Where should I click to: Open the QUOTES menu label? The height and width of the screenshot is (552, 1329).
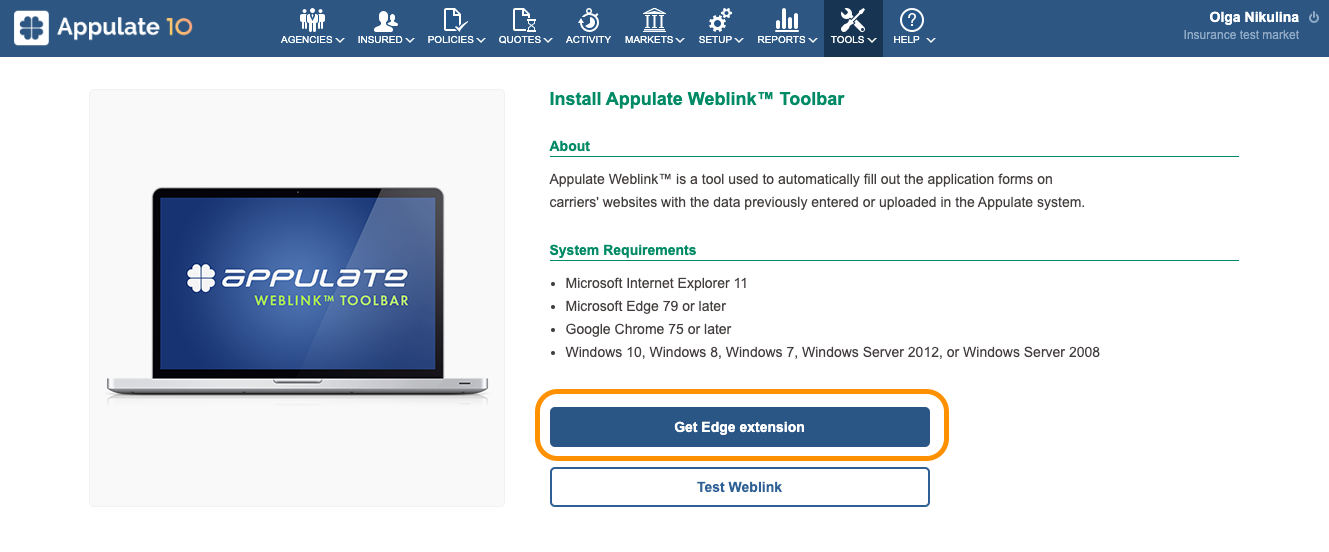click(x=520, y=40)
